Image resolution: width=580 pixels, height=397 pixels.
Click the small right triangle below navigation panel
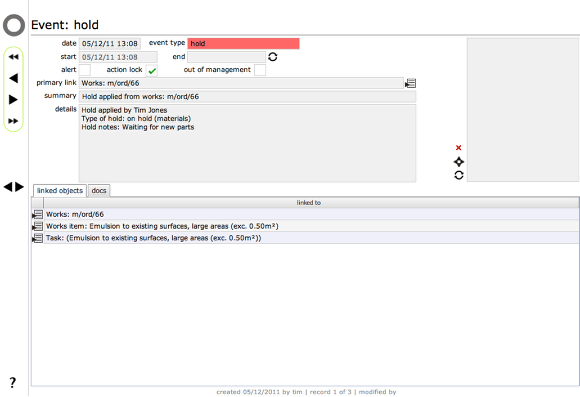click(x=19, y=187)
